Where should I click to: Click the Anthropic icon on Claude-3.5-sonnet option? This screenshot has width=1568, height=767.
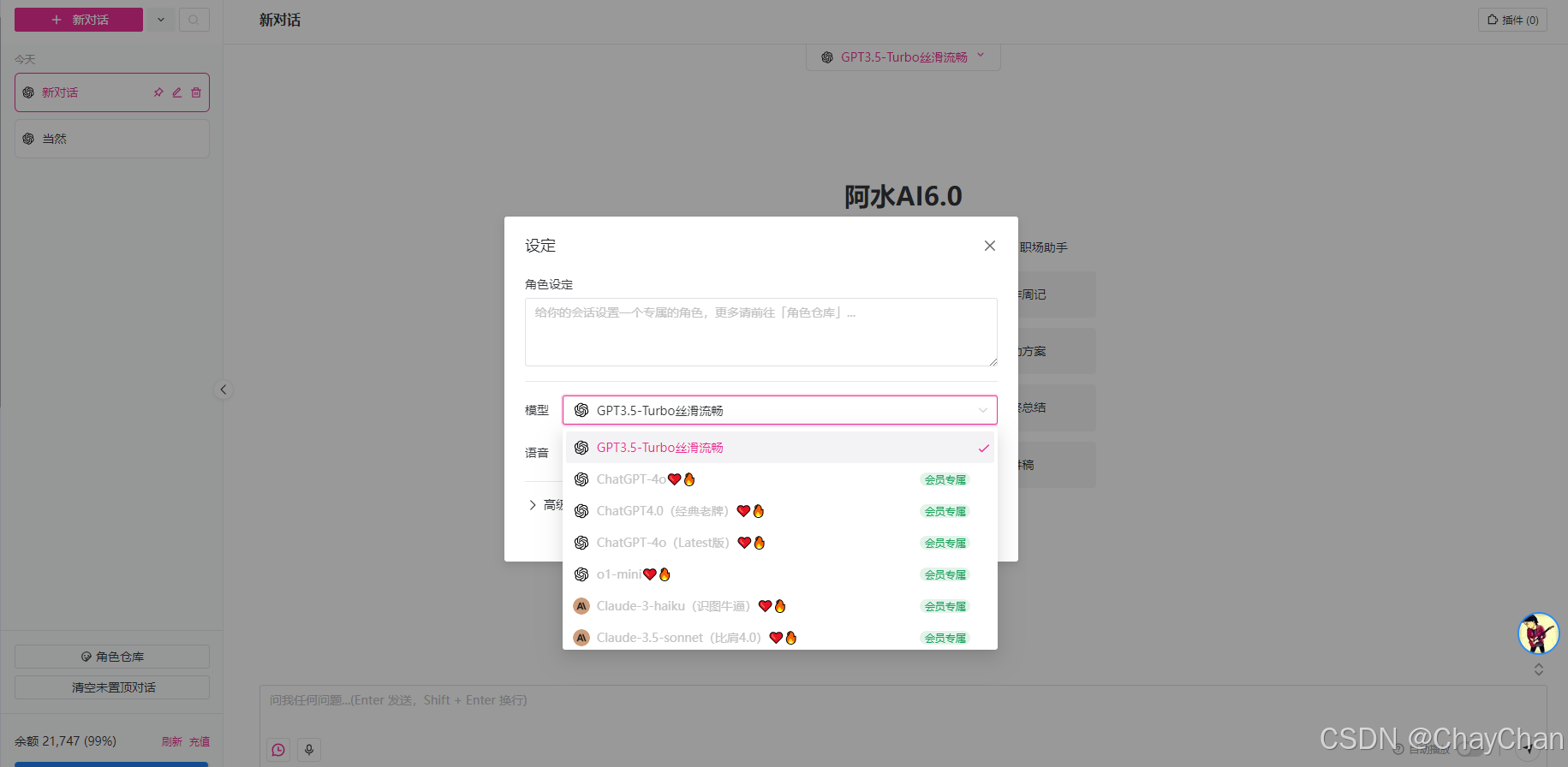(x=581, y=638)
